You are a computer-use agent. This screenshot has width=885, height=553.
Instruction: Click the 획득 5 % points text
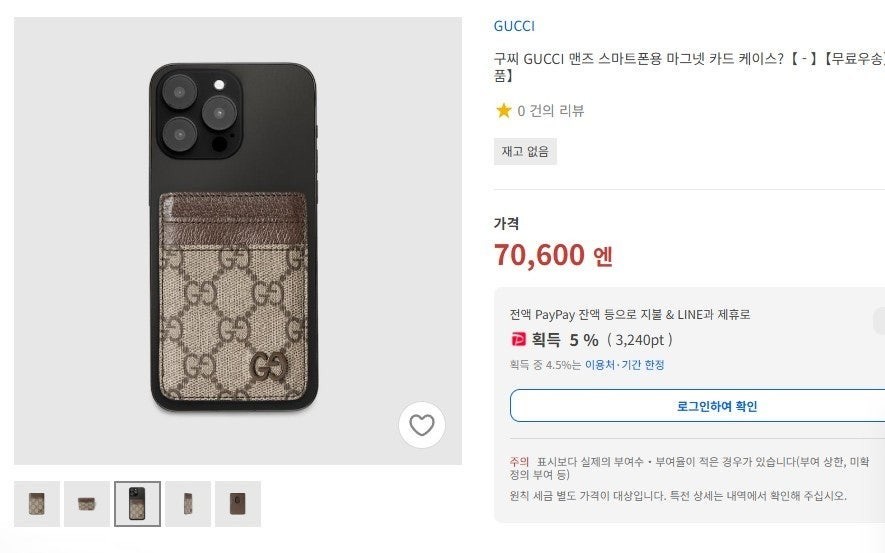tap(565, 340)
